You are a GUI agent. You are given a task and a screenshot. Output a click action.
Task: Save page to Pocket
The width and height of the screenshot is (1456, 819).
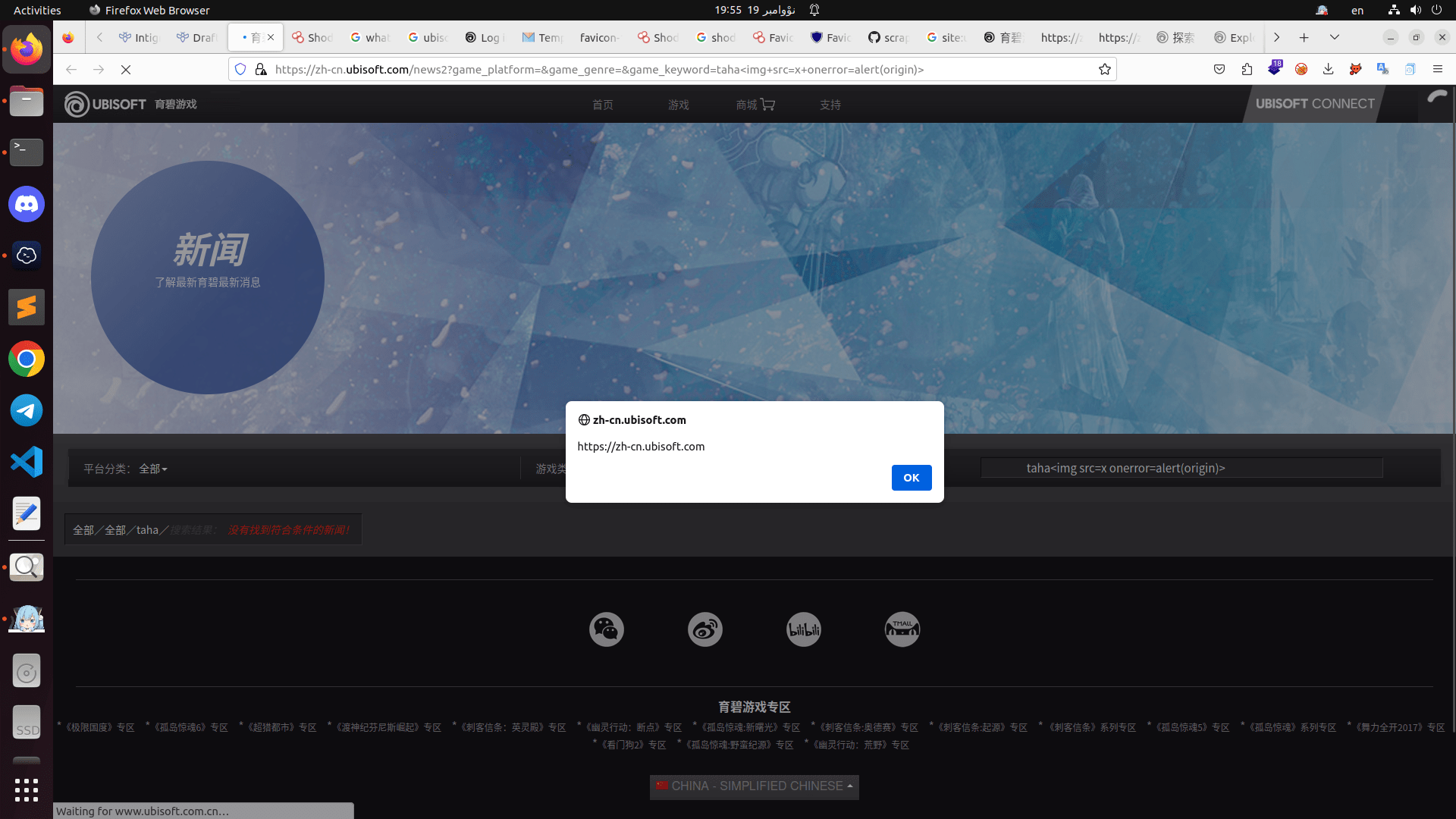tap(1219, 69)
